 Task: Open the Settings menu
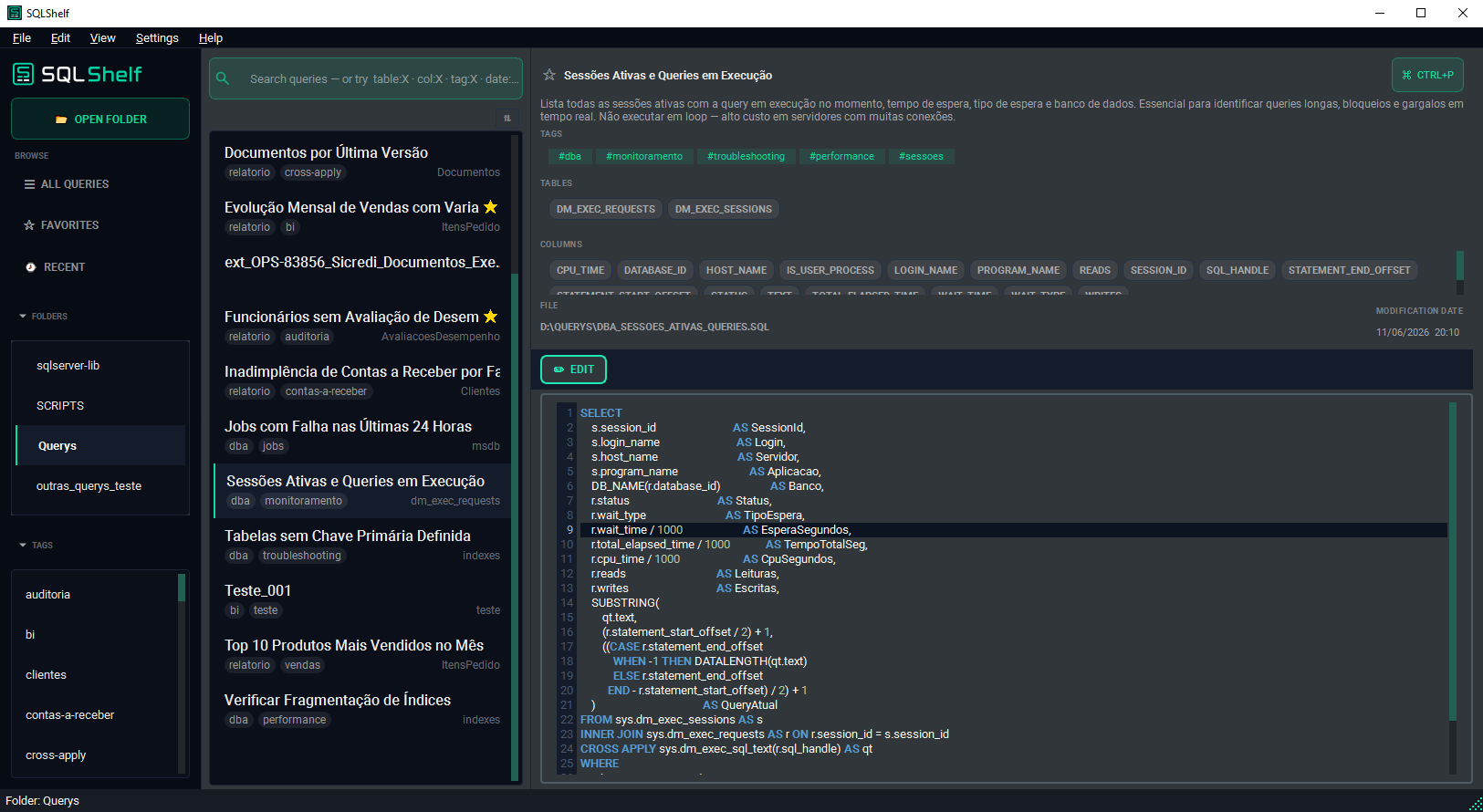tap(157, 38)
